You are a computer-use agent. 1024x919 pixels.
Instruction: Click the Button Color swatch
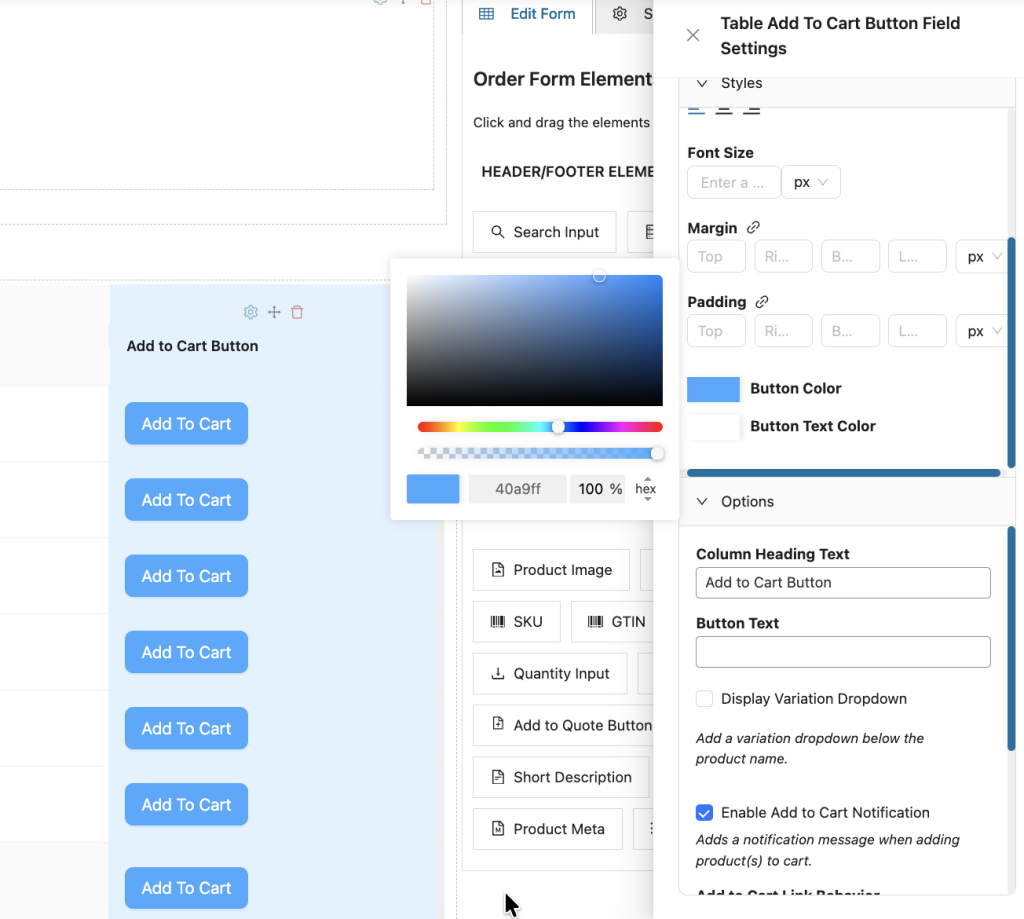[713, 389]
